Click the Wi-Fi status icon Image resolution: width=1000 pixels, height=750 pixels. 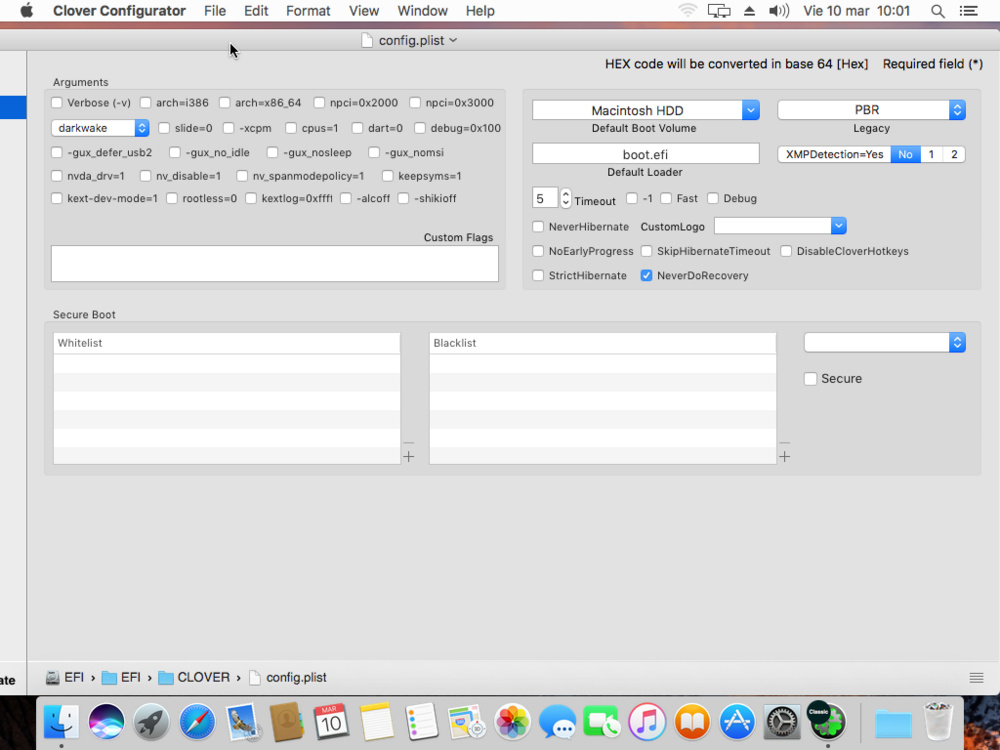(x=688, y=11)
